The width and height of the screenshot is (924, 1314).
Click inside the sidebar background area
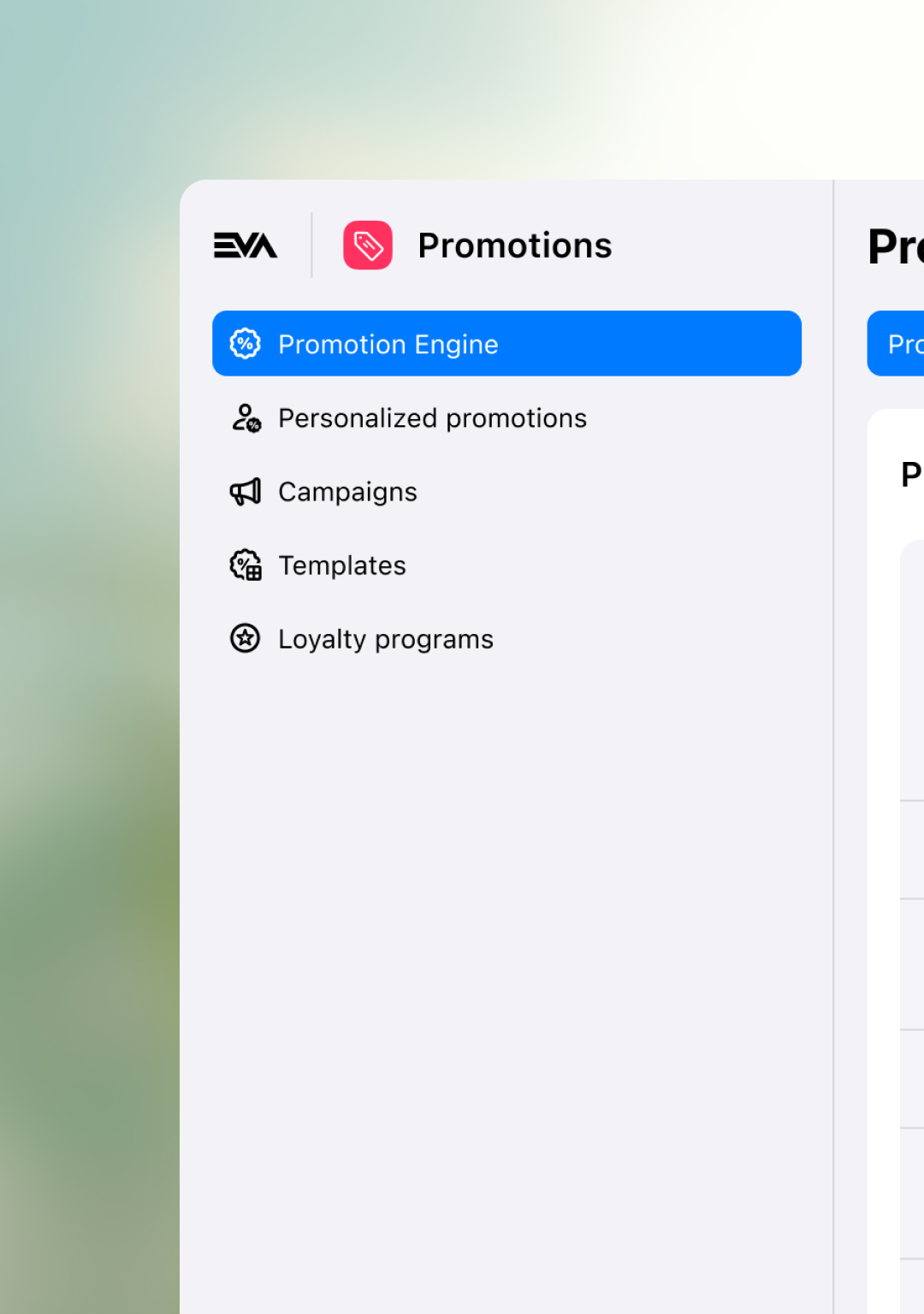pyautogui.click(x=505, y=941)
